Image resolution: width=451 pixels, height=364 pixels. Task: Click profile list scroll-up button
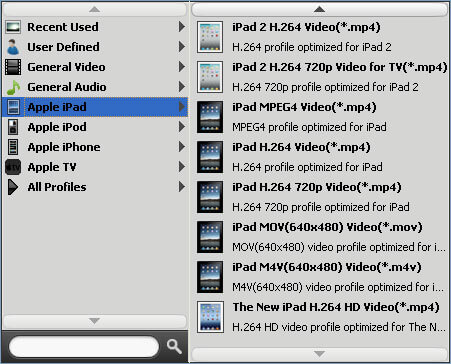[319, 9]
